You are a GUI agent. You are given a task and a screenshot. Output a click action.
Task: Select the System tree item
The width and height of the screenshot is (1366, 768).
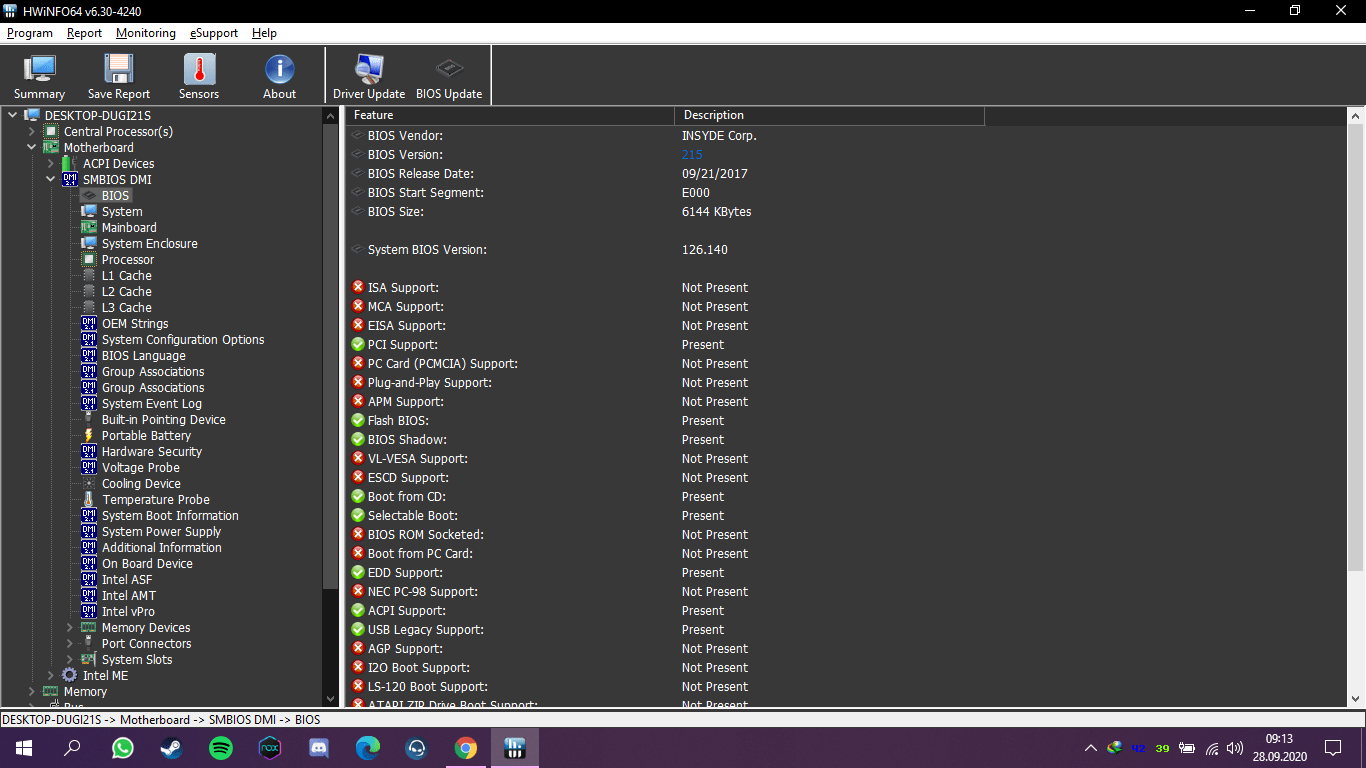point(122,211)
